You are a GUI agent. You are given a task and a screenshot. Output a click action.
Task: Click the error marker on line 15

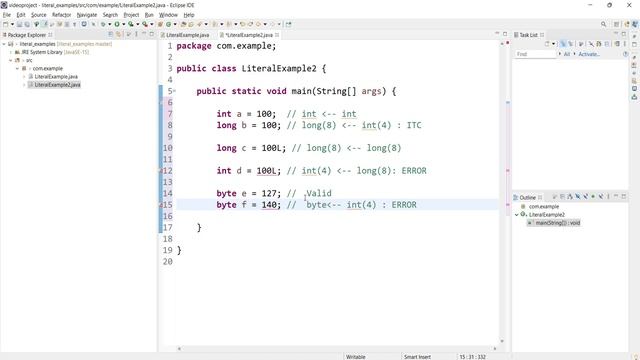[x=161, y=205]
